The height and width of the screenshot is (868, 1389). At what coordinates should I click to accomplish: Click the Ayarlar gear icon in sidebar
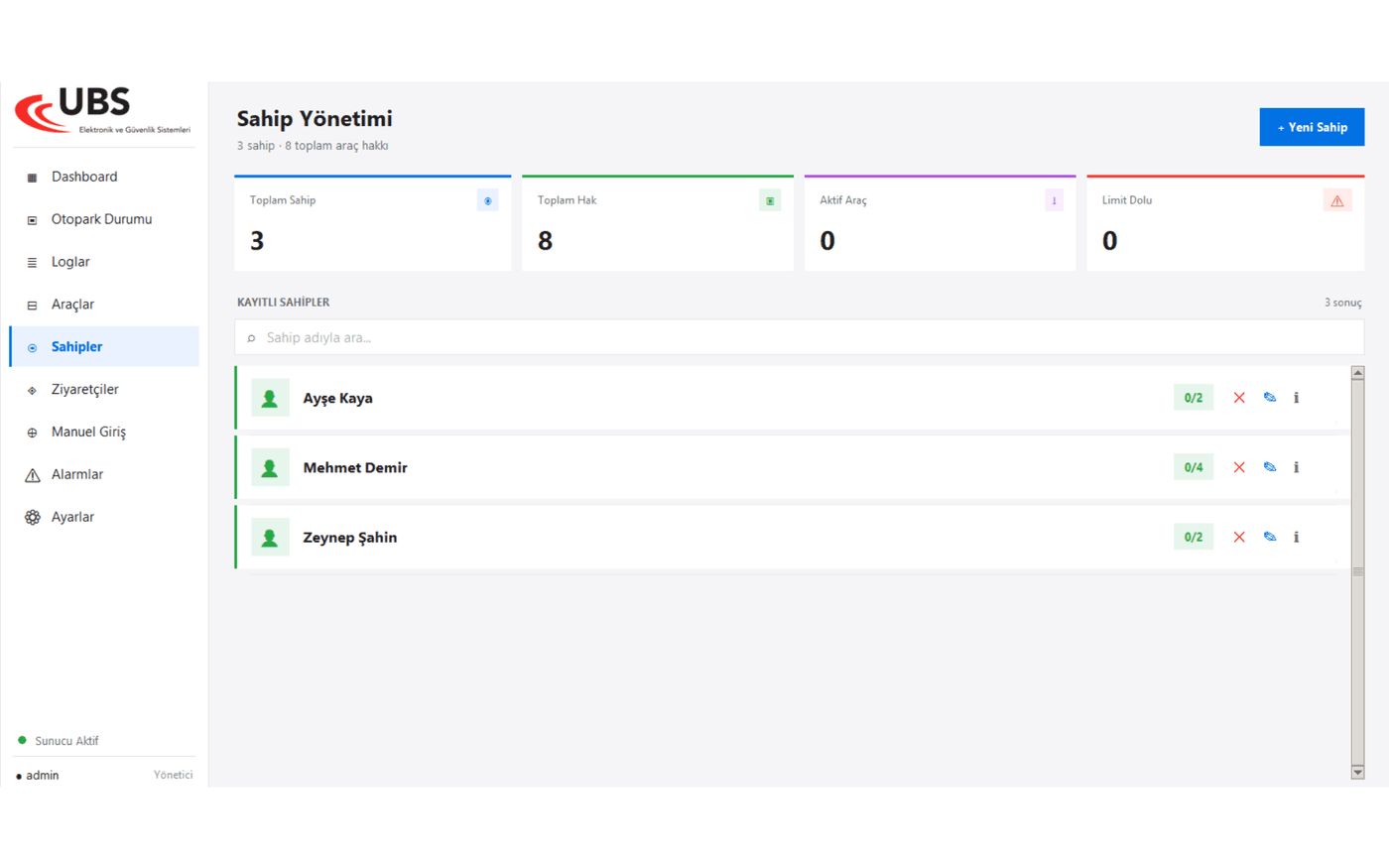pos(32,517)
